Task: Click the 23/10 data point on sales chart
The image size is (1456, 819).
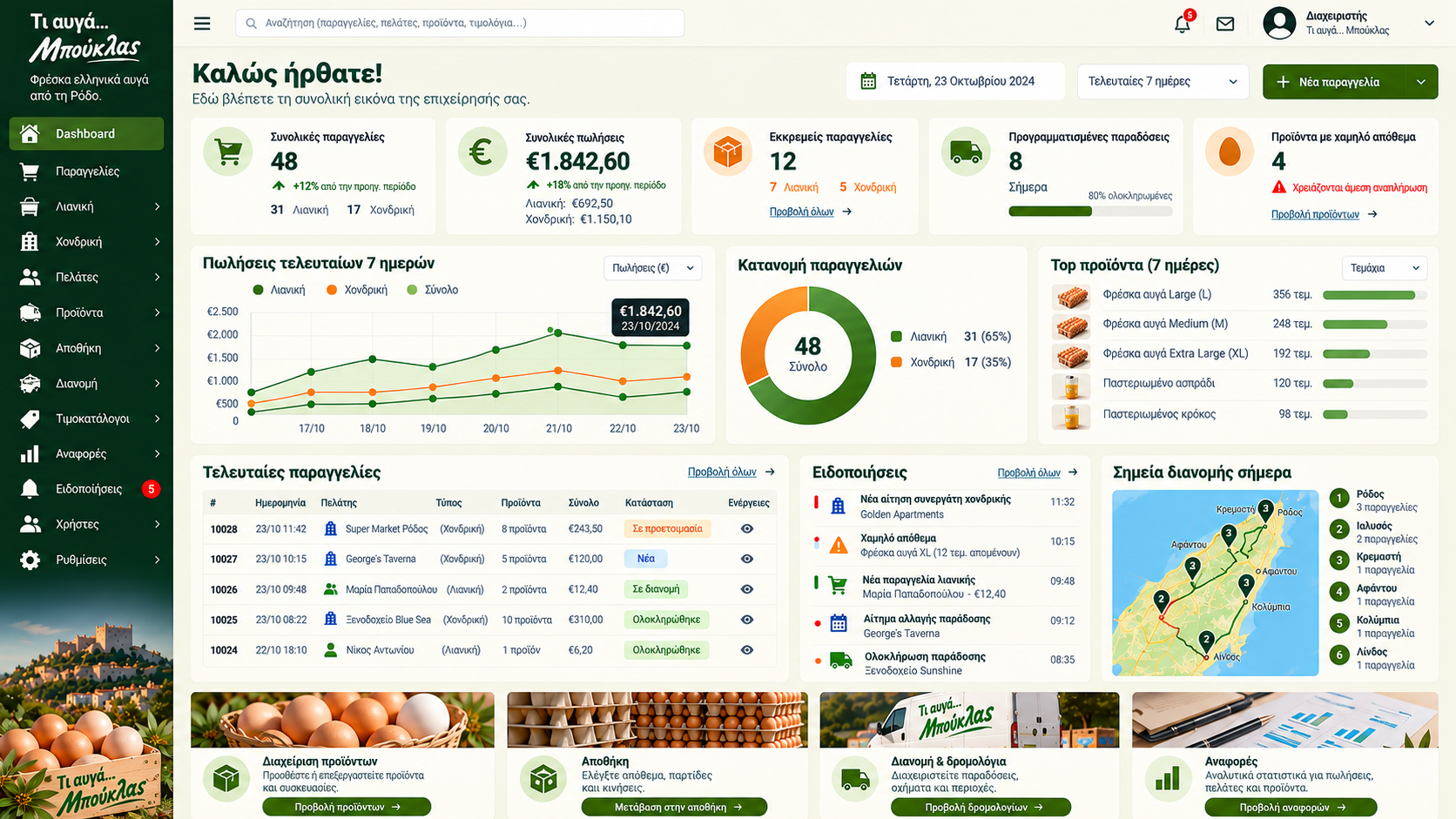Action: [687, 346]
